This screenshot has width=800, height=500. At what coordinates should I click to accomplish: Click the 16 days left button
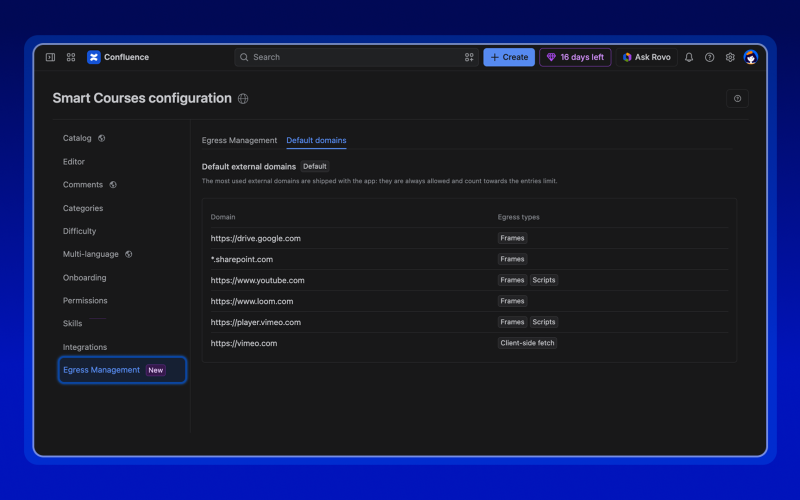575,57
